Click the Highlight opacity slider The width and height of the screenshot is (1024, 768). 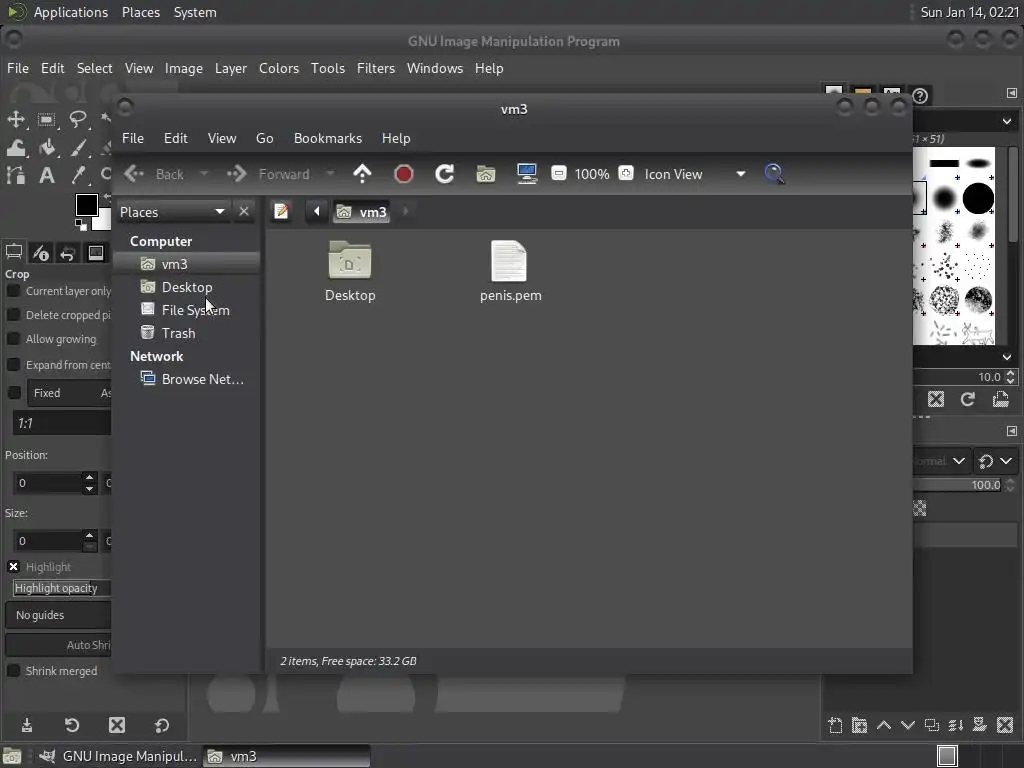pyautogui.click(x=62, y=588)
